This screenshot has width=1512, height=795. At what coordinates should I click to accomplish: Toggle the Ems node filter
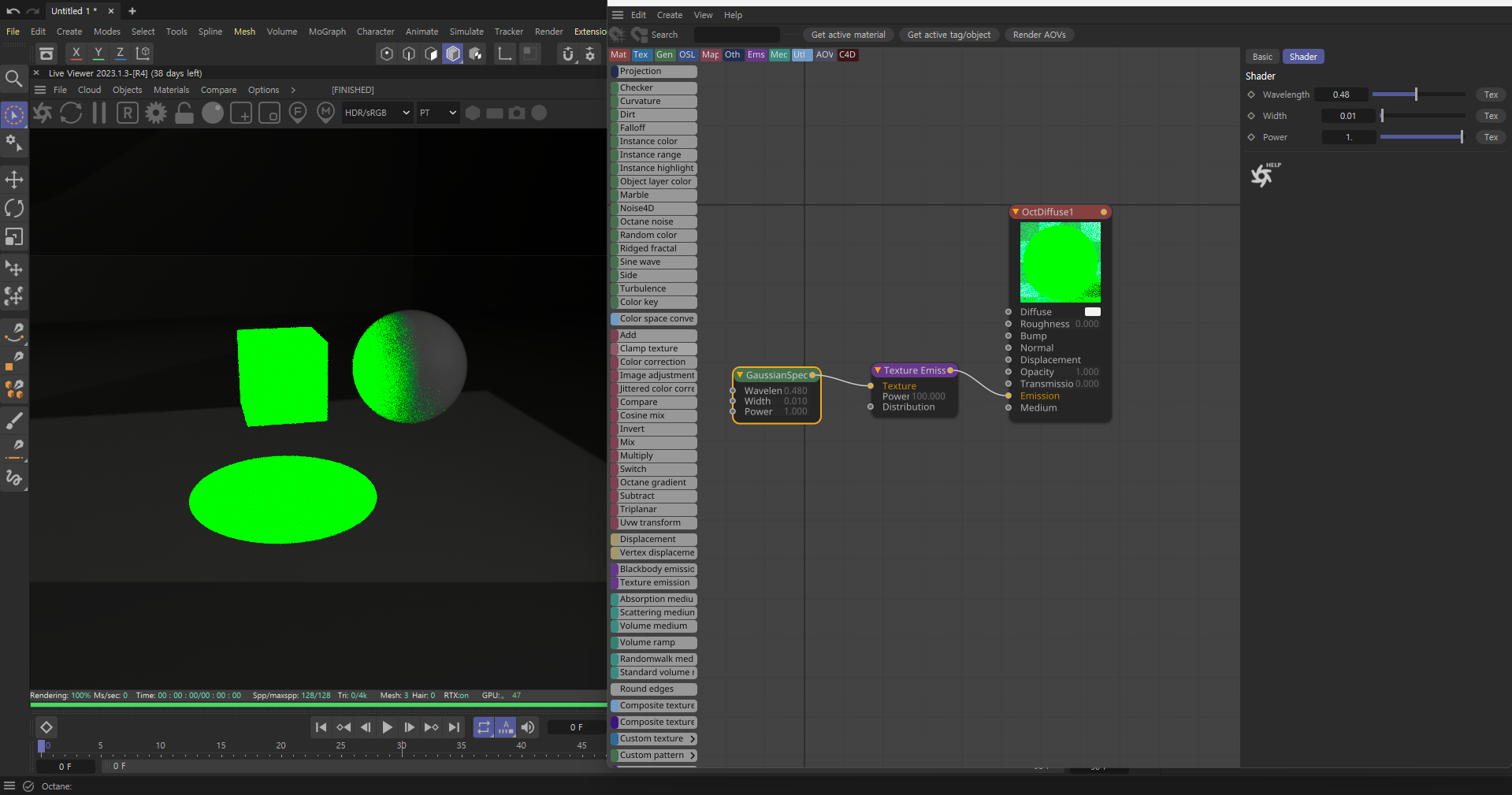point(756,55)
